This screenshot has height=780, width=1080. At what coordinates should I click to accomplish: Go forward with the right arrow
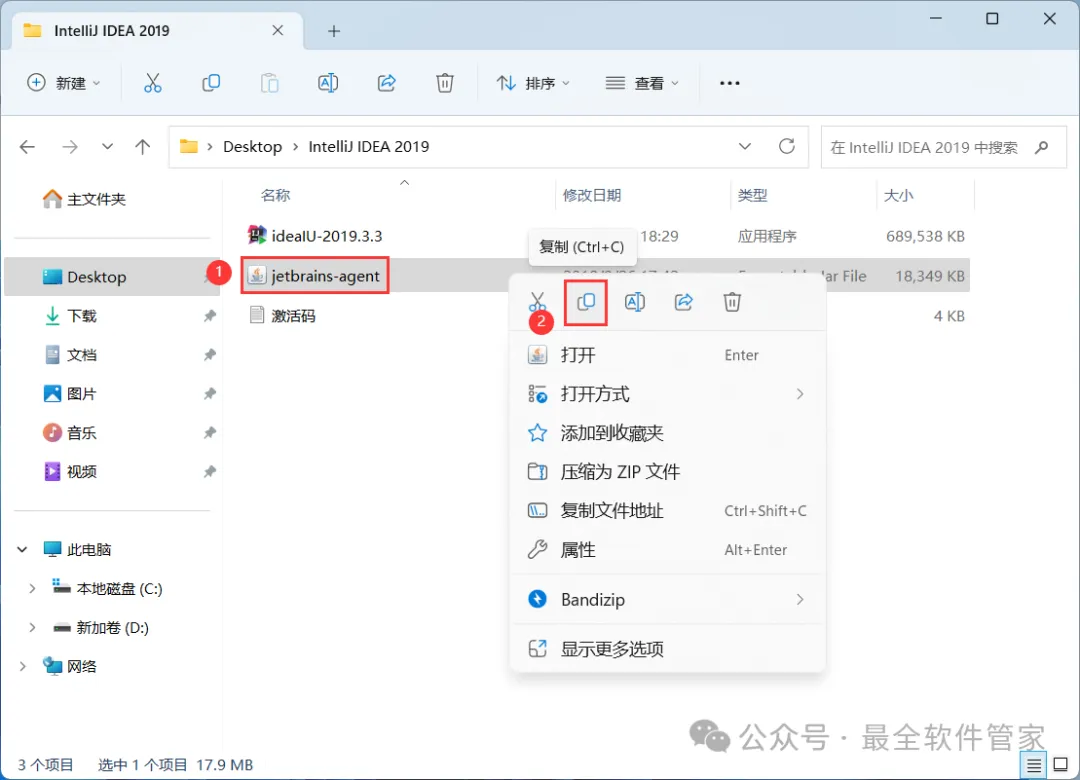[x=70, y=147]
